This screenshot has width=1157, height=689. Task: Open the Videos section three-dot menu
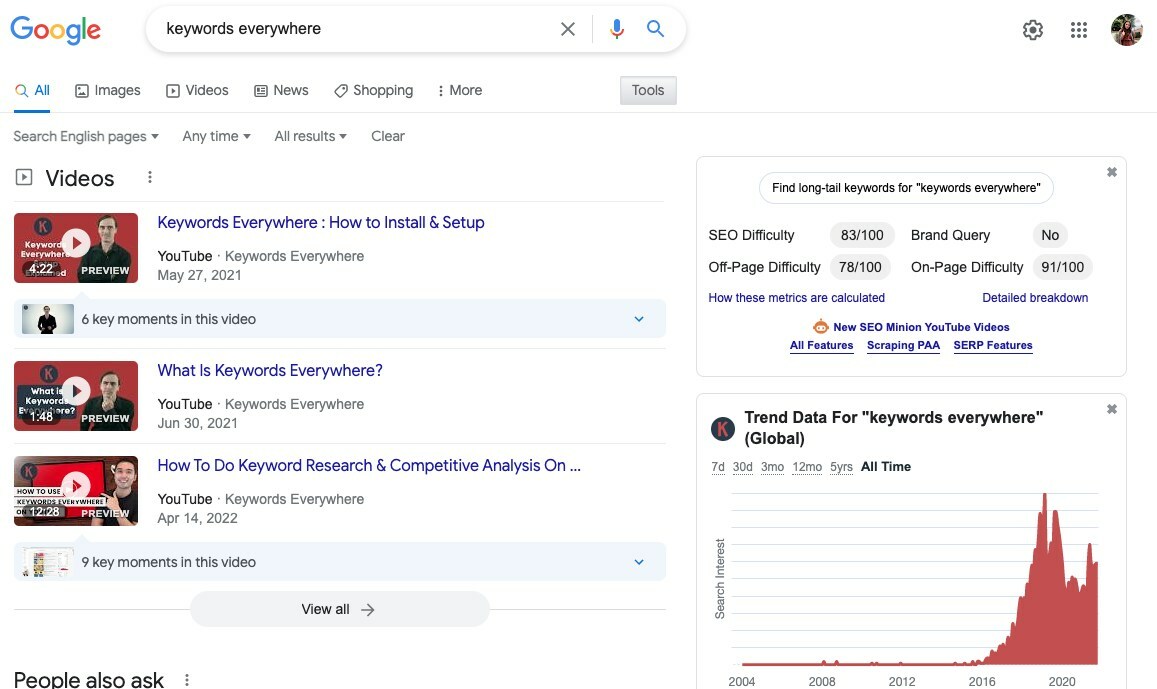coord(150,177)
